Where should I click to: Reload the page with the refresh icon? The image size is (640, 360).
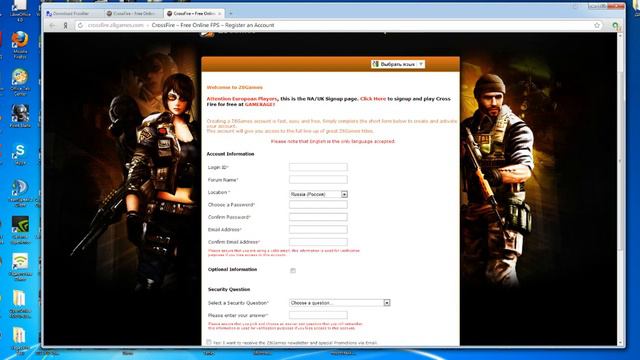click(80, 25)
